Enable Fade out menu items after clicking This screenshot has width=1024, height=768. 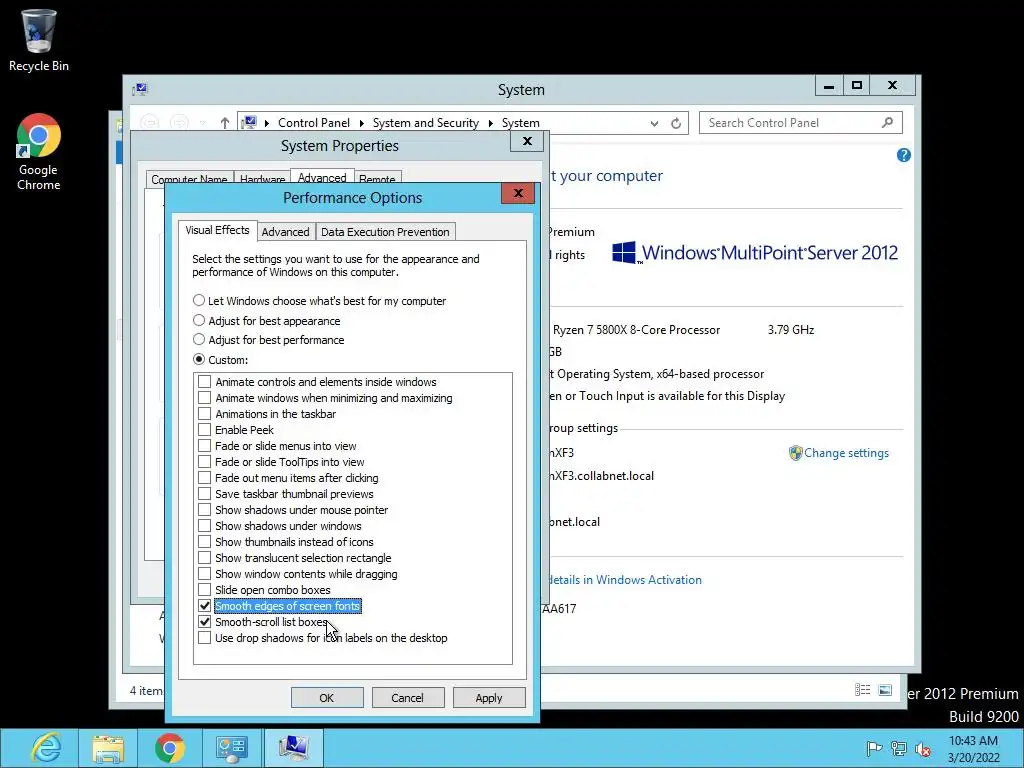pos(204,477)
